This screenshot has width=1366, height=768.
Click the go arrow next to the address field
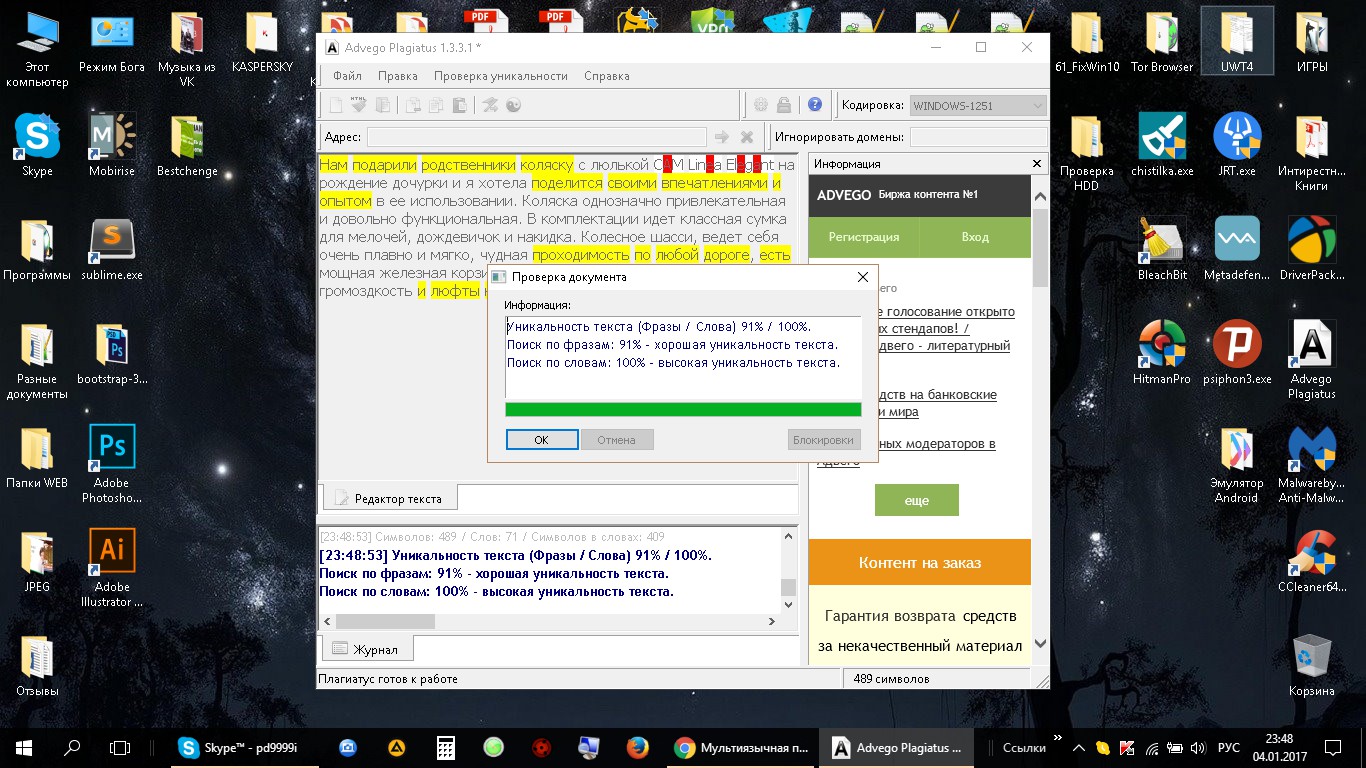[x=722, y=137]
